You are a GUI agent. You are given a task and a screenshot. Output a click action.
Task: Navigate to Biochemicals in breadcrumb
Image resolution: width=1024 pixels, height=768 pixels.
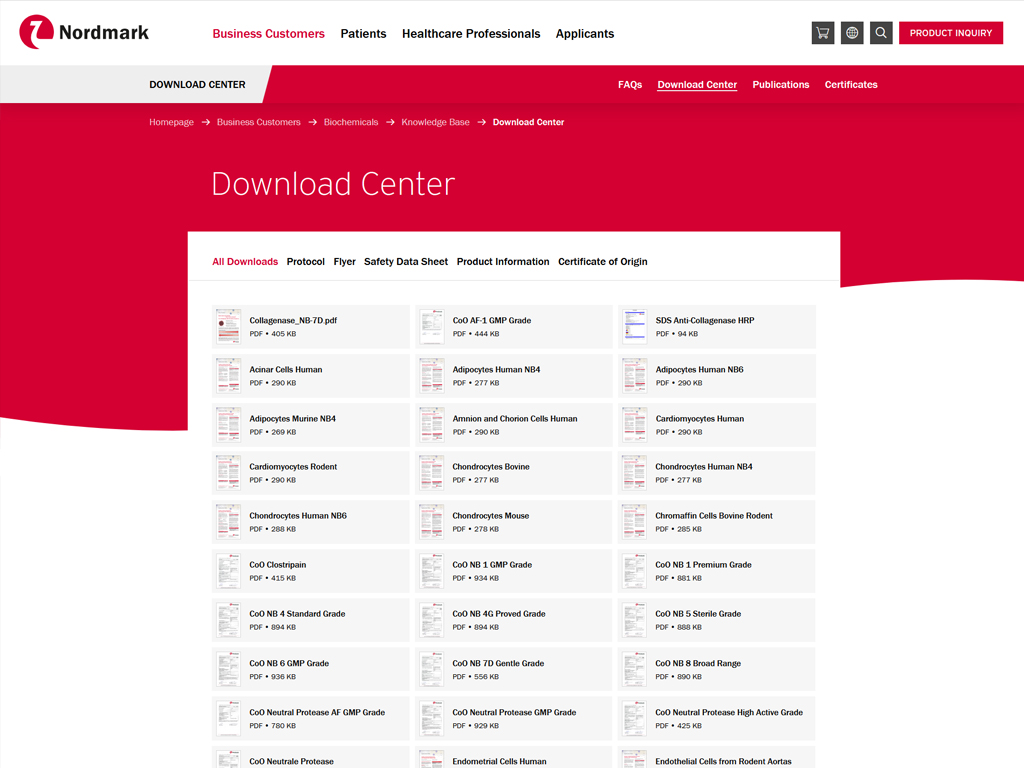click(x=350, y=122)
